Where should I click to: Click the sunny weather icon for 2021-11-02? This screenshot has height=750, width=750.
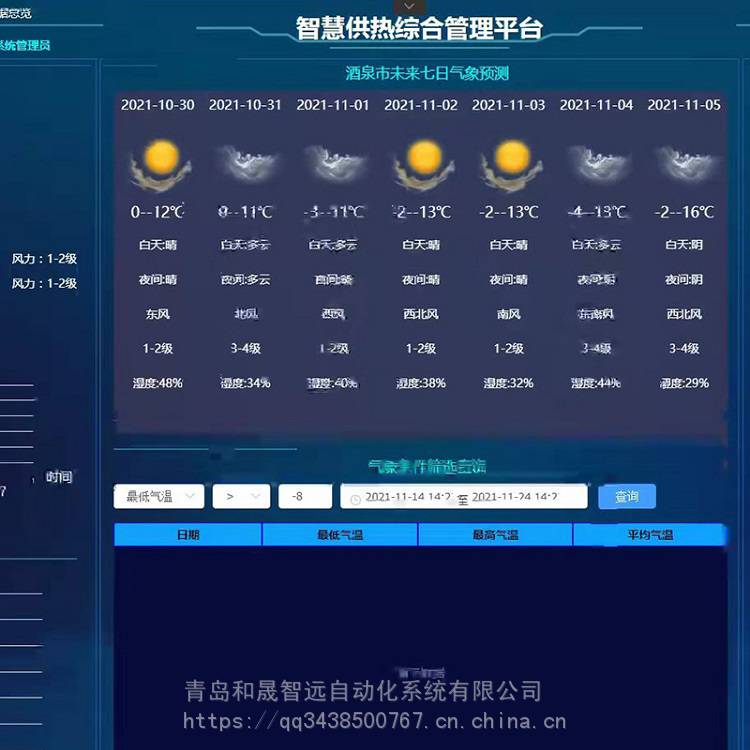click(x=423, y=165)
